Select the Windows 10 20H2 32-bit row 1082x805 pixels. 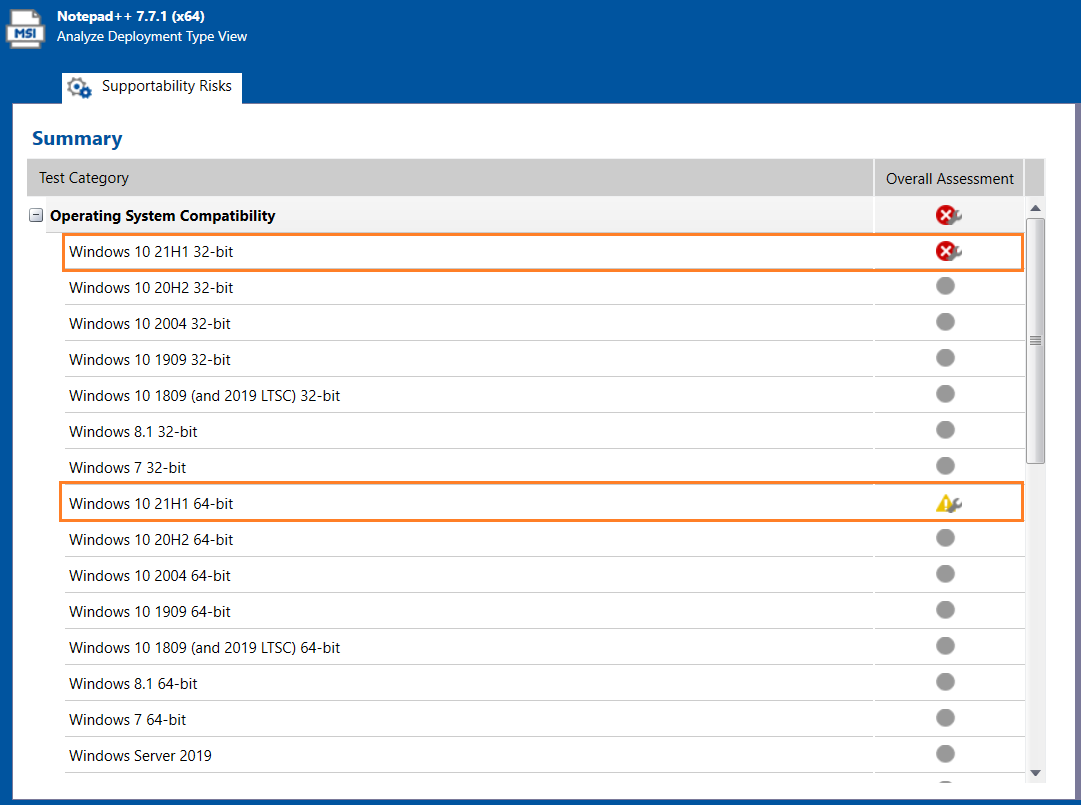[544, 288]
